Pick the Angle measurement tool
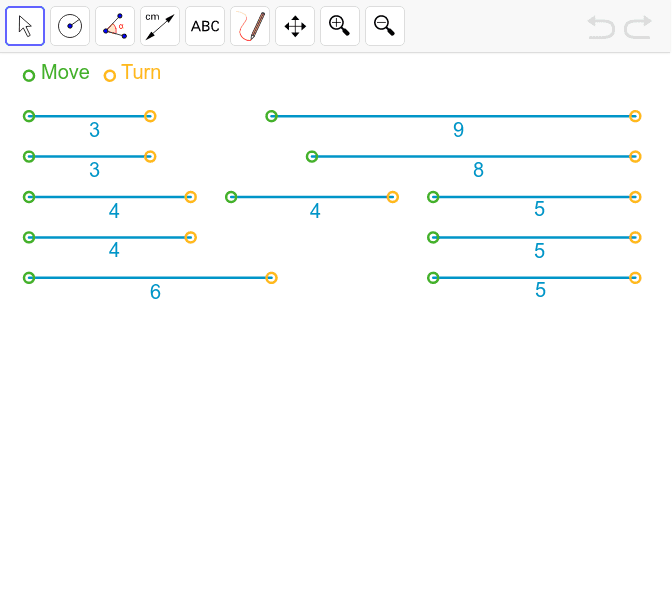 115,26
